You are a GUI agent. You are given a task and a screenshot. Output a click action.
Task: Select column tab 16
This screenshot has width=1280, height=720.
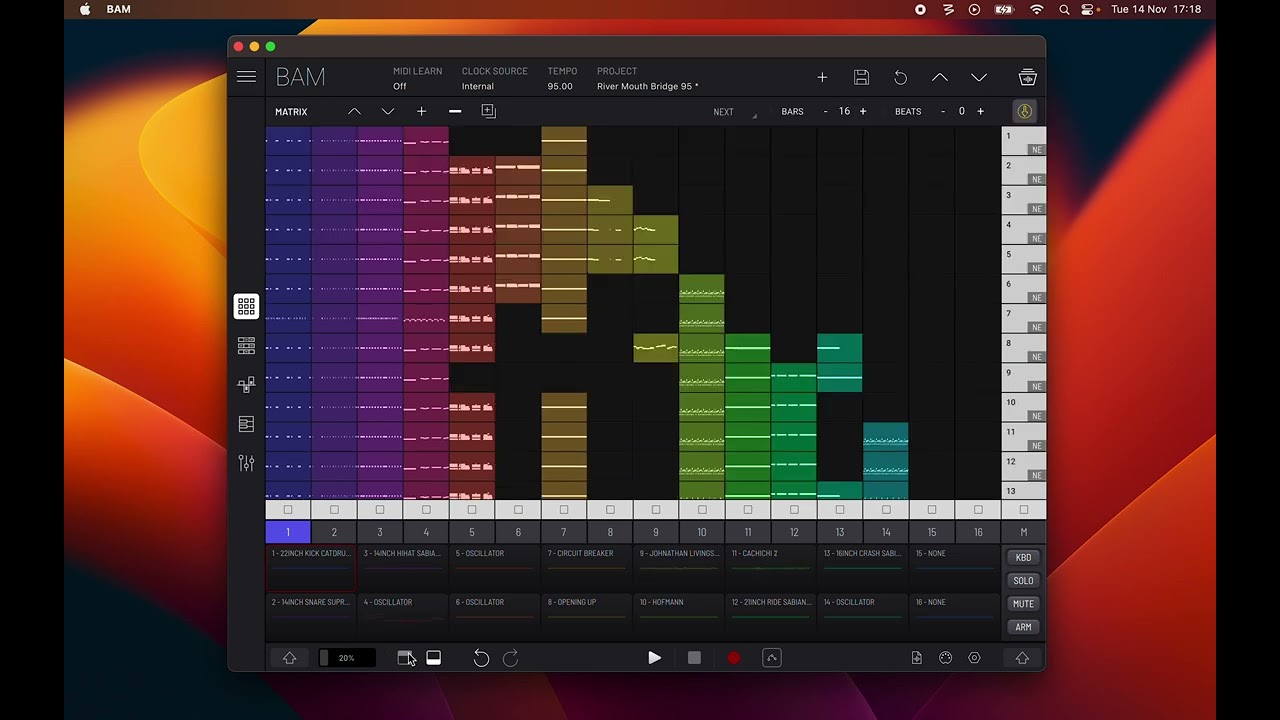pos(978,532)
